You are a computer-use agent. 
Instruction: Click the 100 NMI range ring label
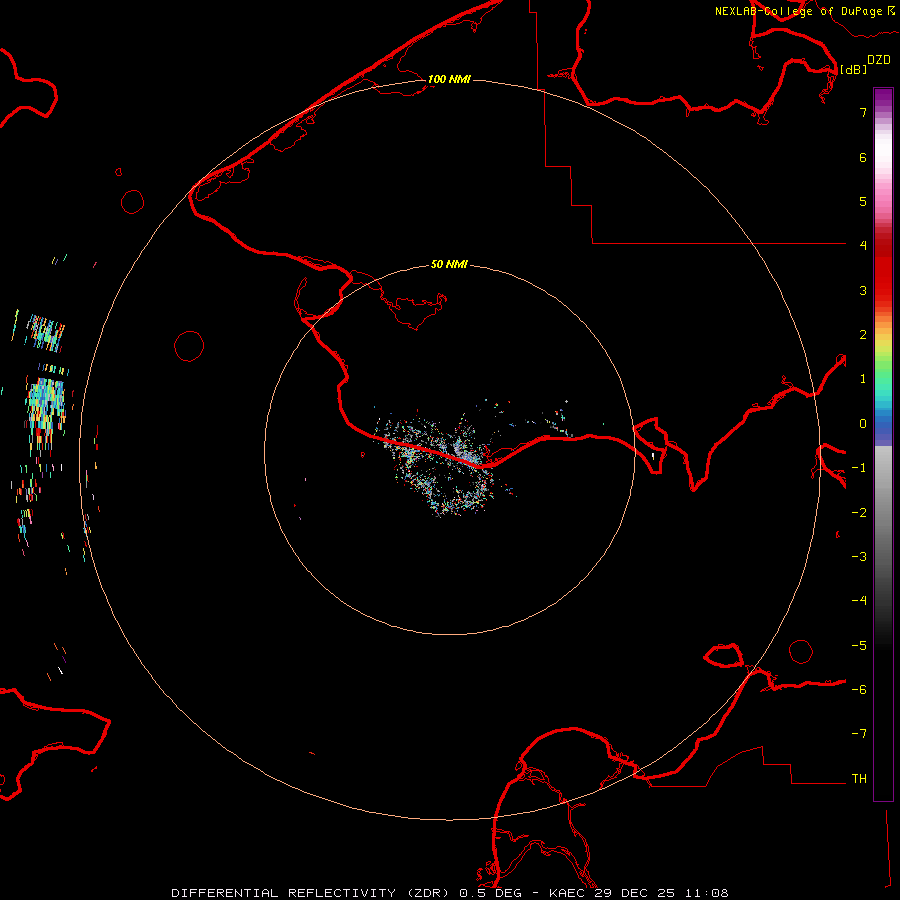pos(449,79)
